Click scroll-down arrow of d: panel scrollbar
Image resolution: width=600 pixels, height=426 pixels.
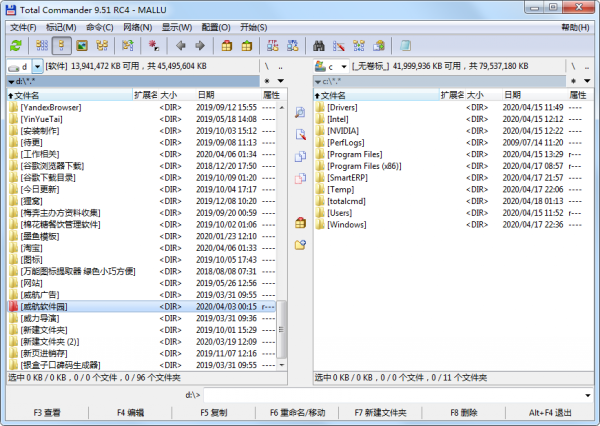click(282, 365)
